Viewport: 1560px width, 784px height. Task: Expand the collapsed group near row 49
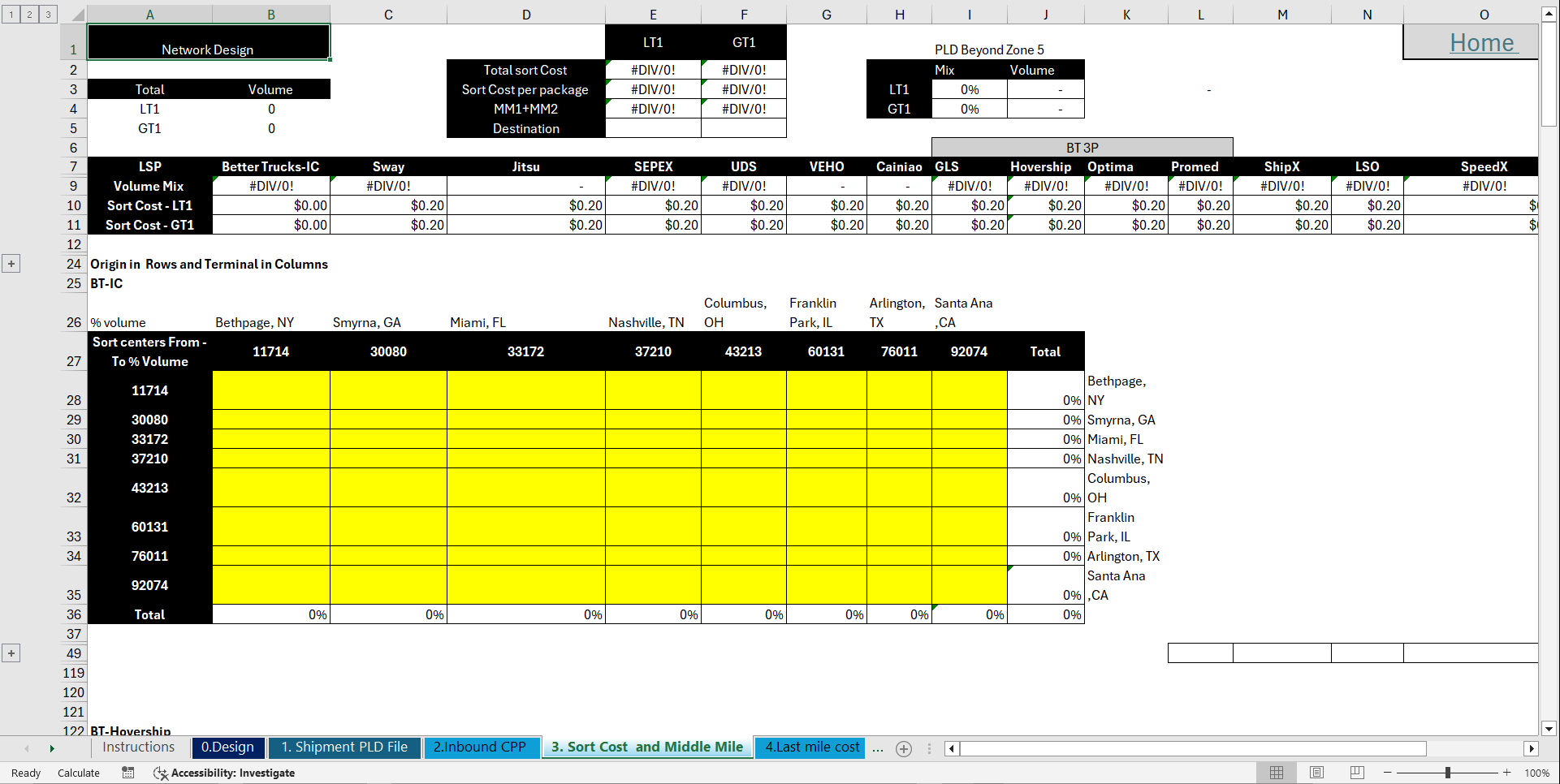(x=11, y=653)
